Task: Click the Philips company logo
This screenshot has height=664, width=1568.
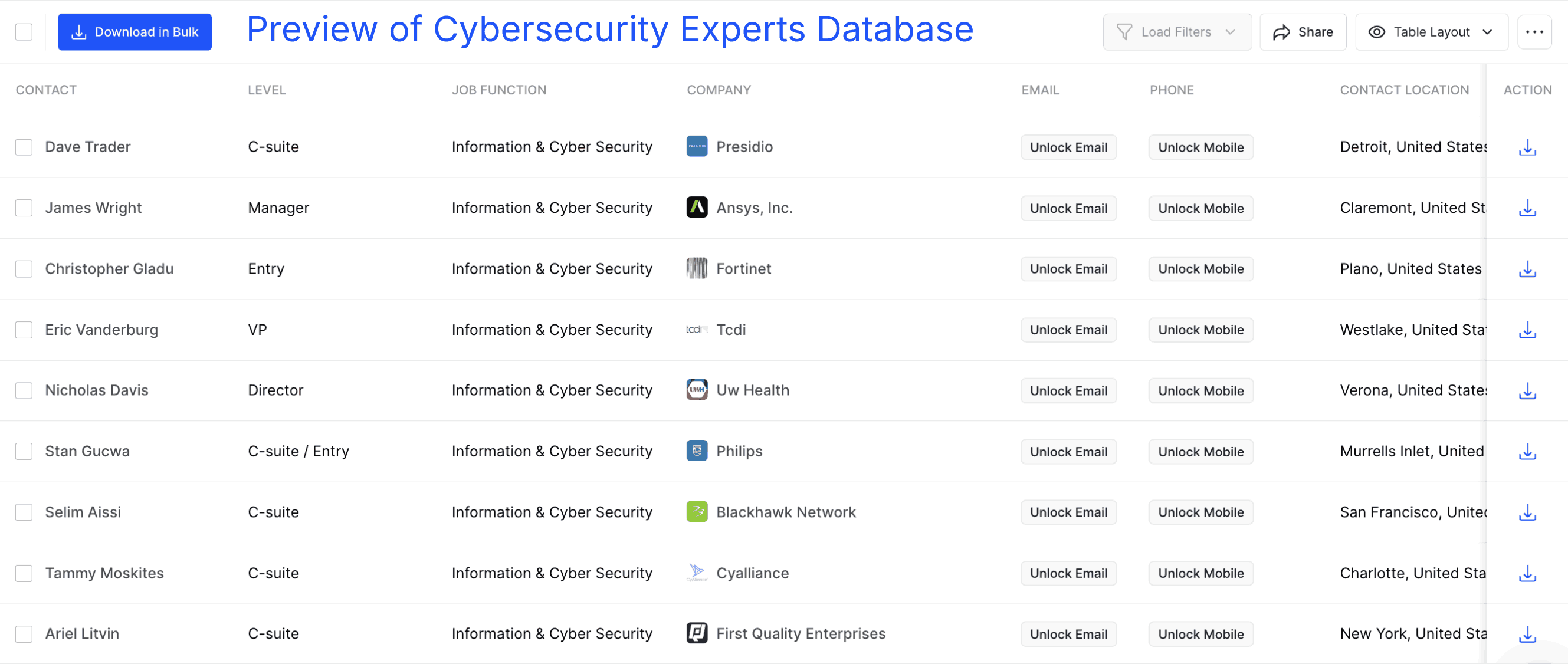Action: tap(696, 451)
